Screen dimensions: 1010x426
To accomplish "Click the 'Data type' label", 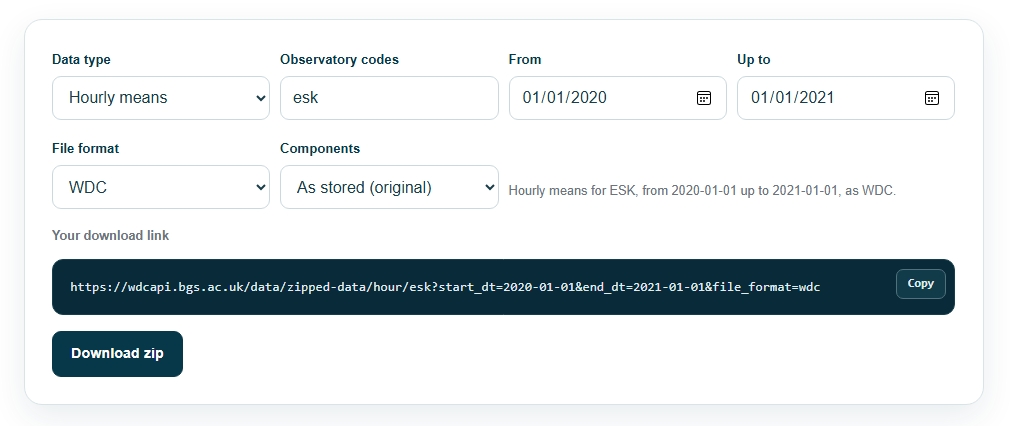I will pyautogui.click(x=81, y=59).
